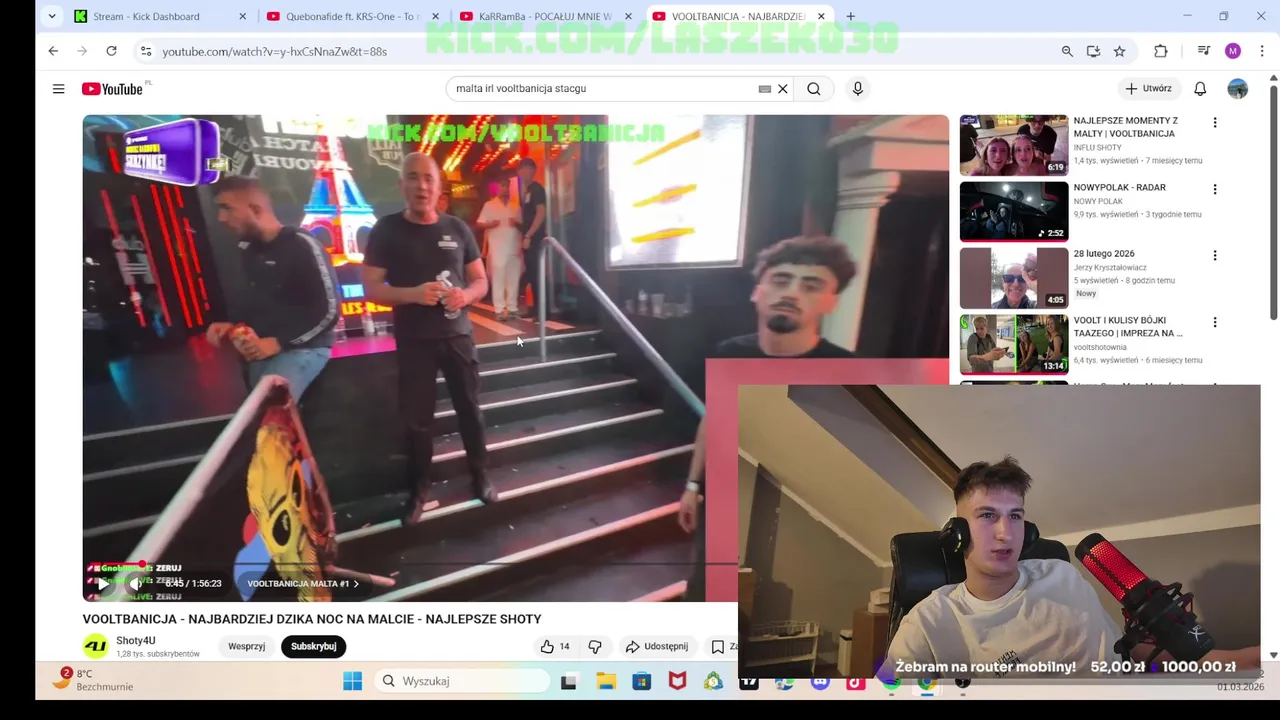Viewport: 1280px width, 720px height.
Task: Subscribe with the Subskrybuj button
Action: pos(313,647)
